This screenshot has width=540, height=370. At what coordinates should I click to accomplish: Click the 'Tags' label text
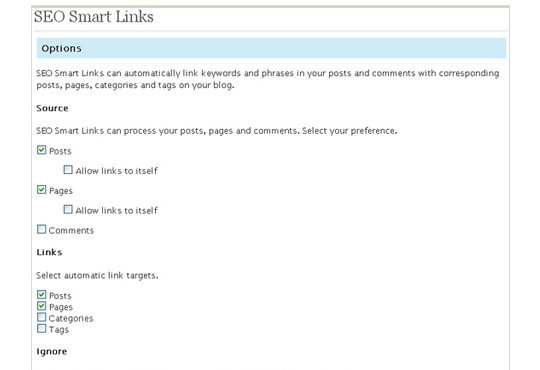[59, 330]
